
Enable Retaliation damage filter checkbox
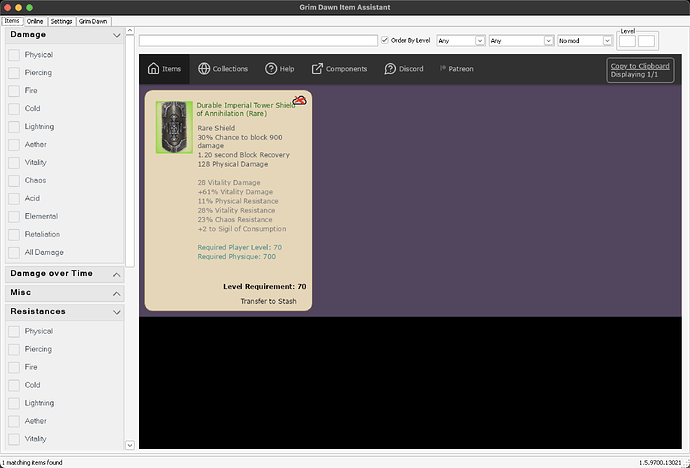click(x=14, y=235)
